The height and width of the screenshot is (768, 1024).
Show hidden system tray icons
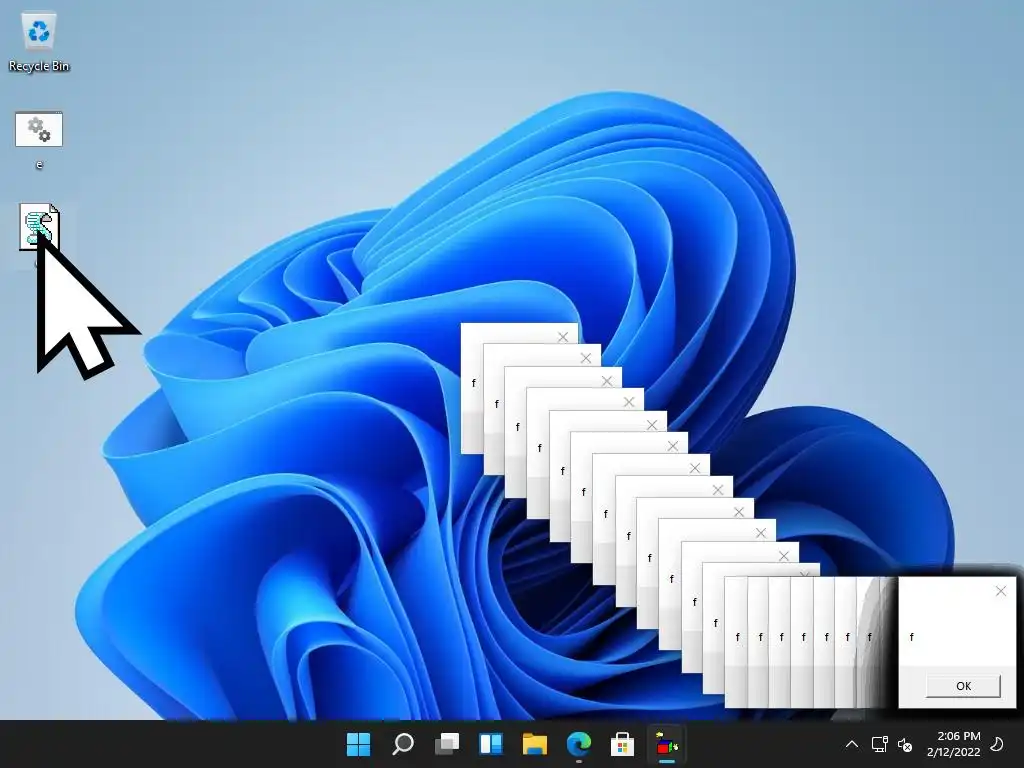click(852, 744)
